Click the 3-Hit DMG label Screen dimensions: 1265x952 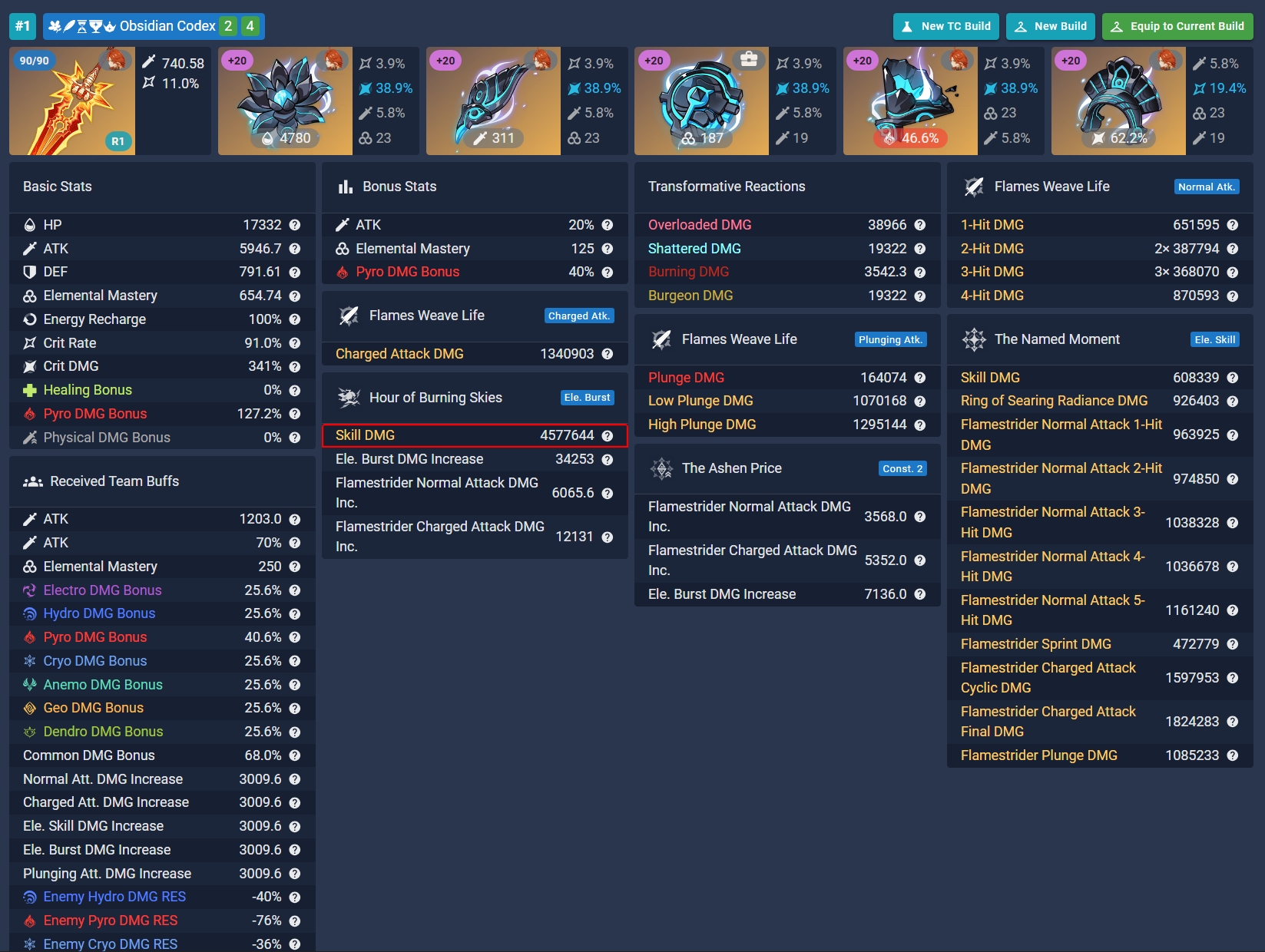tap(992, 272)
